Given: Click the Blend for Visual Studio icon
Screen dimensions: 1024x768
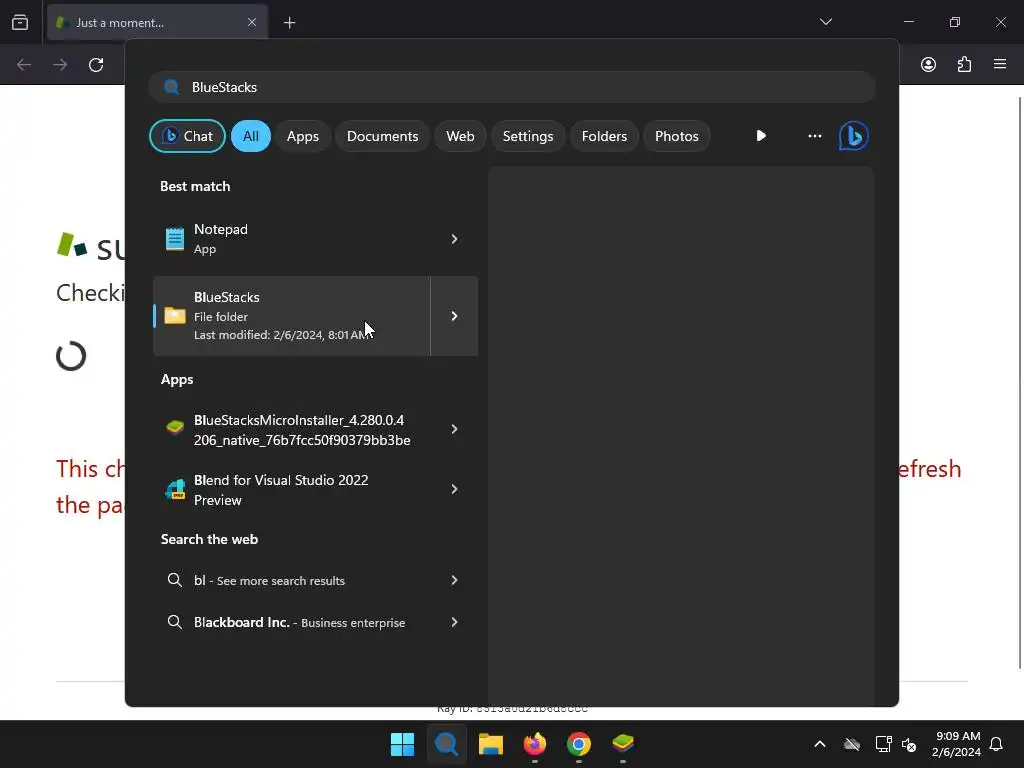Looking at the screenshot, I should pos(174,489).
